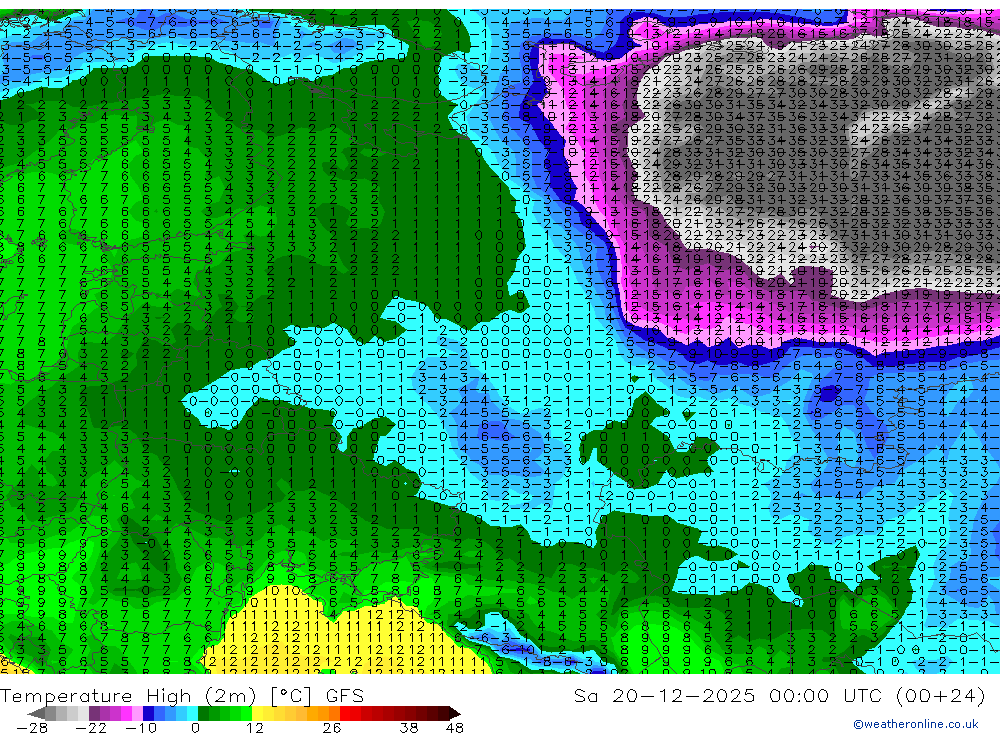Click the -22 legend label
This screenshot has width=1000, height=733.
91,728
